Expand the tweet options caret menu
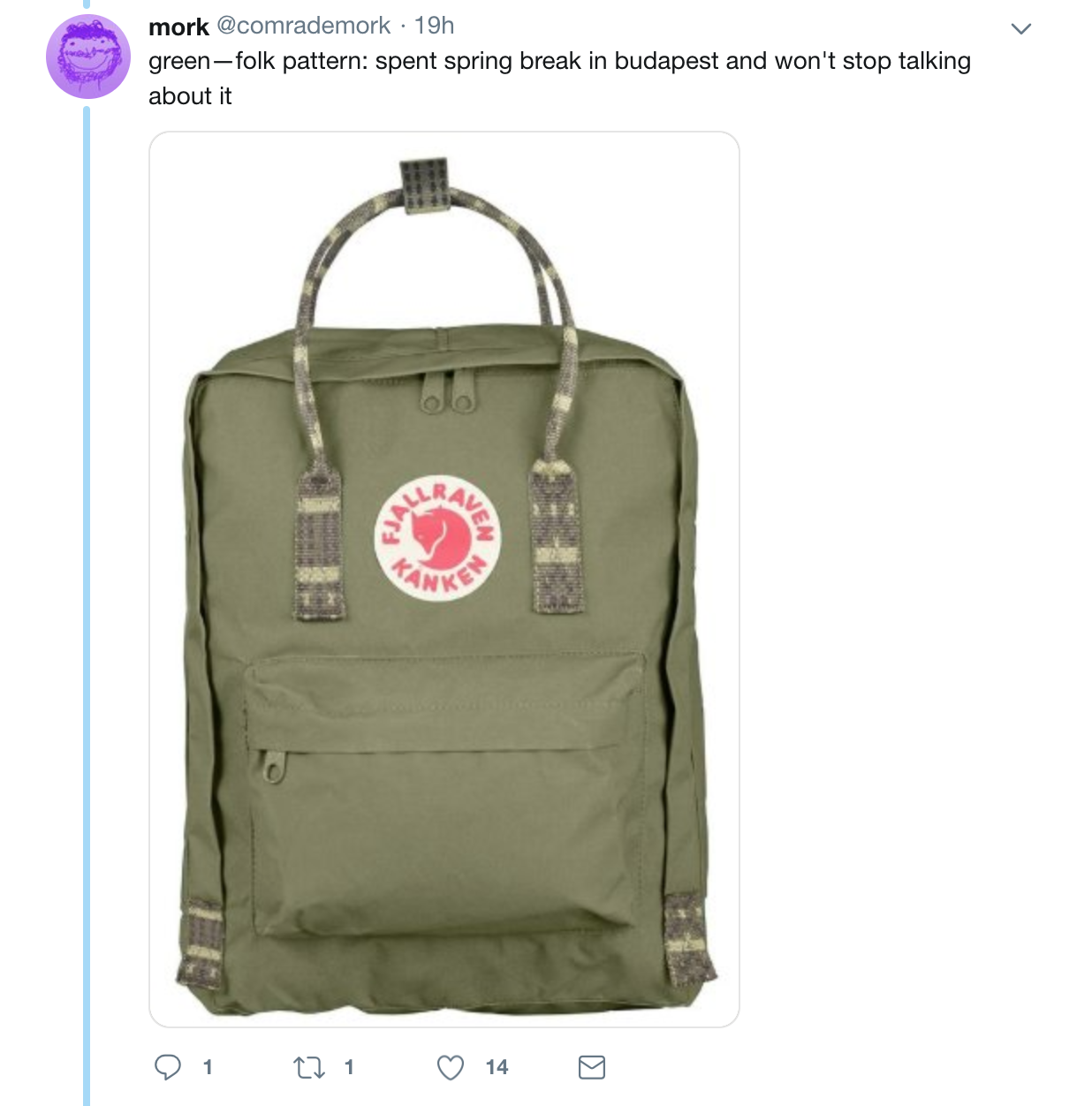The height and width of the screenshot is (1106, 1092). (x=1021, y=28)
